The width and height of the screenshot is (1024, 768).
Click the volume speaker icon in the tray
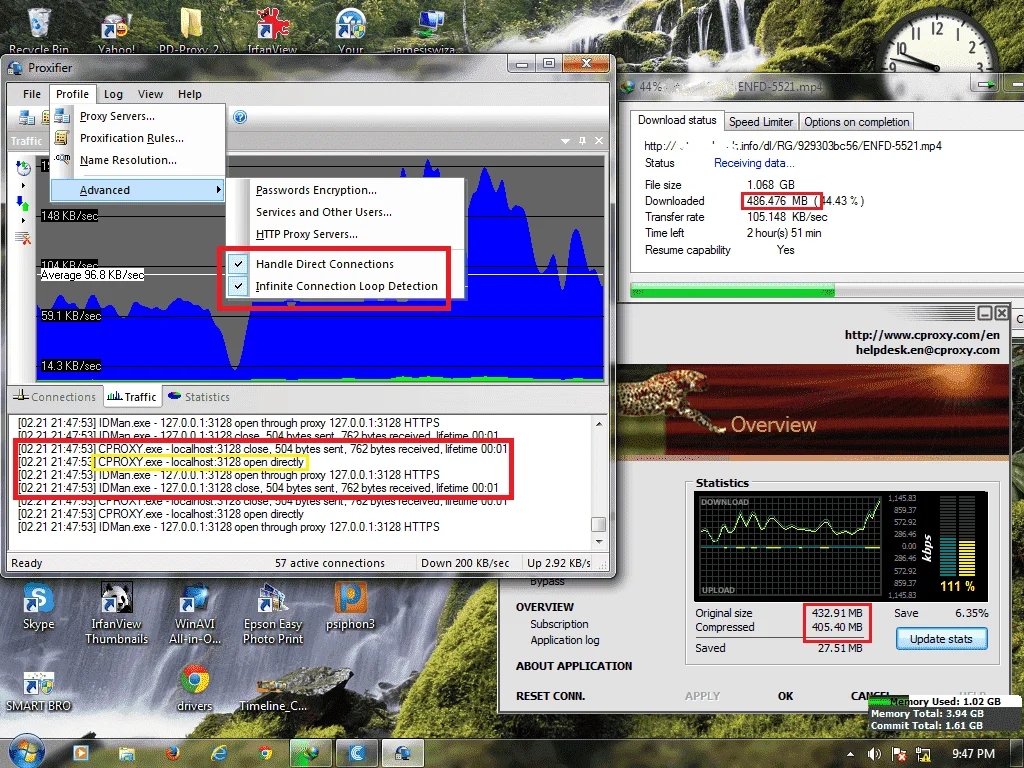[x=874, y=754]
